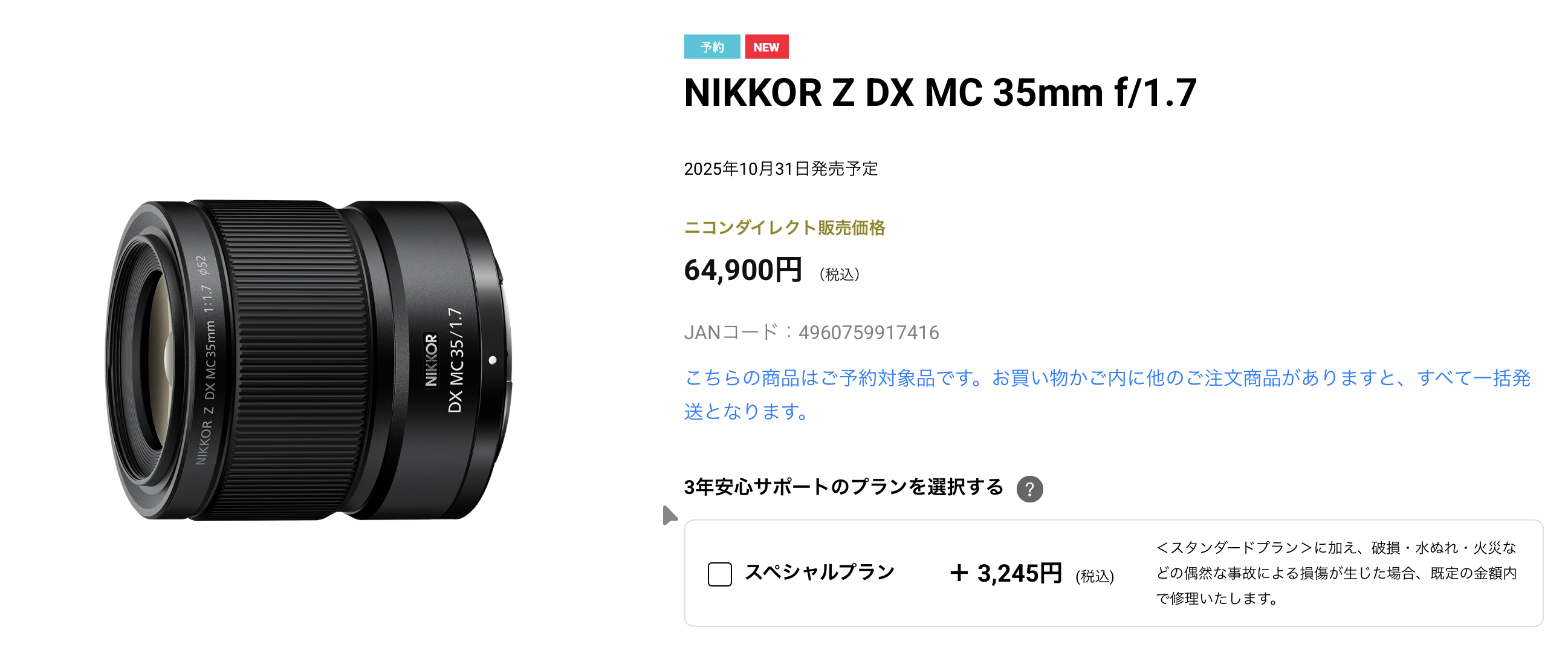Image resolution: width=1568 pixels, height=653 pixels.
Task: Select the スペシャルプラン plan label
Action: [x=819, y=572]
